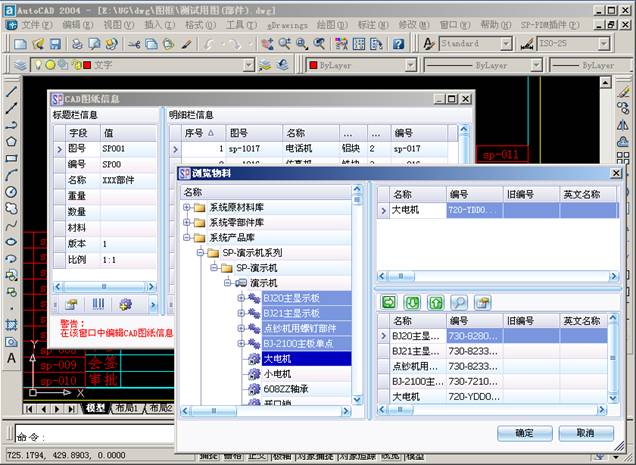Click the 取消 button
The image size is (636, 465).
(x=586, y=433)
